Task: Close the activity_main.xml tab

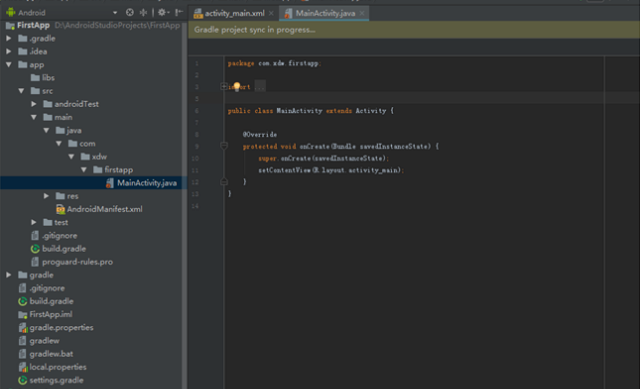Action: (x=271, y=13)
